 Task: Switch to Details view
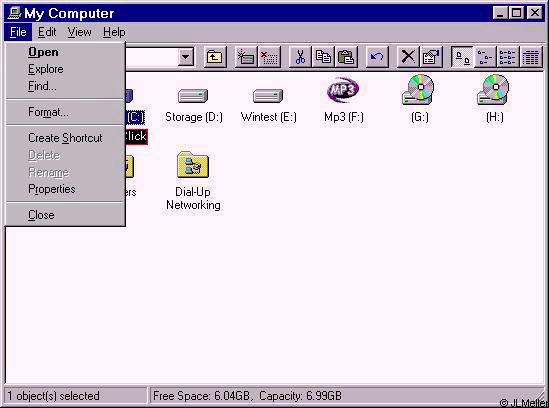click(x=531, y=57)
